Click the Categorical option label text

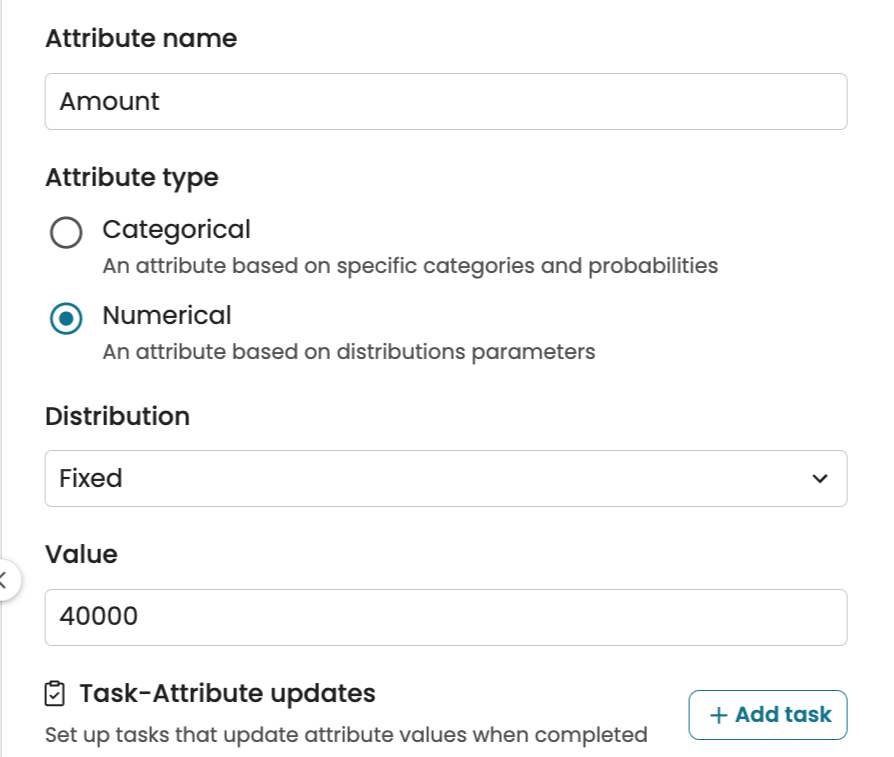[176, 229]
